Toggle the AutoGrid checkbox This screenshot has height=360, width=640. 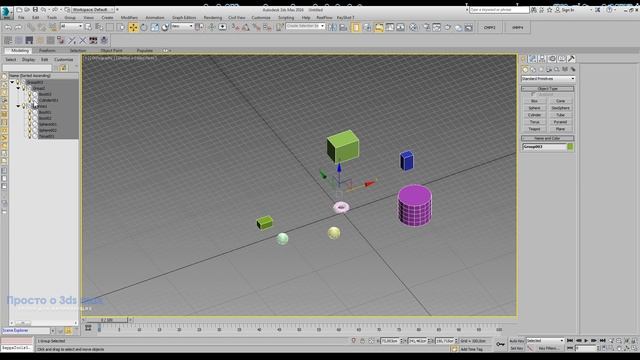coord(533,94)
